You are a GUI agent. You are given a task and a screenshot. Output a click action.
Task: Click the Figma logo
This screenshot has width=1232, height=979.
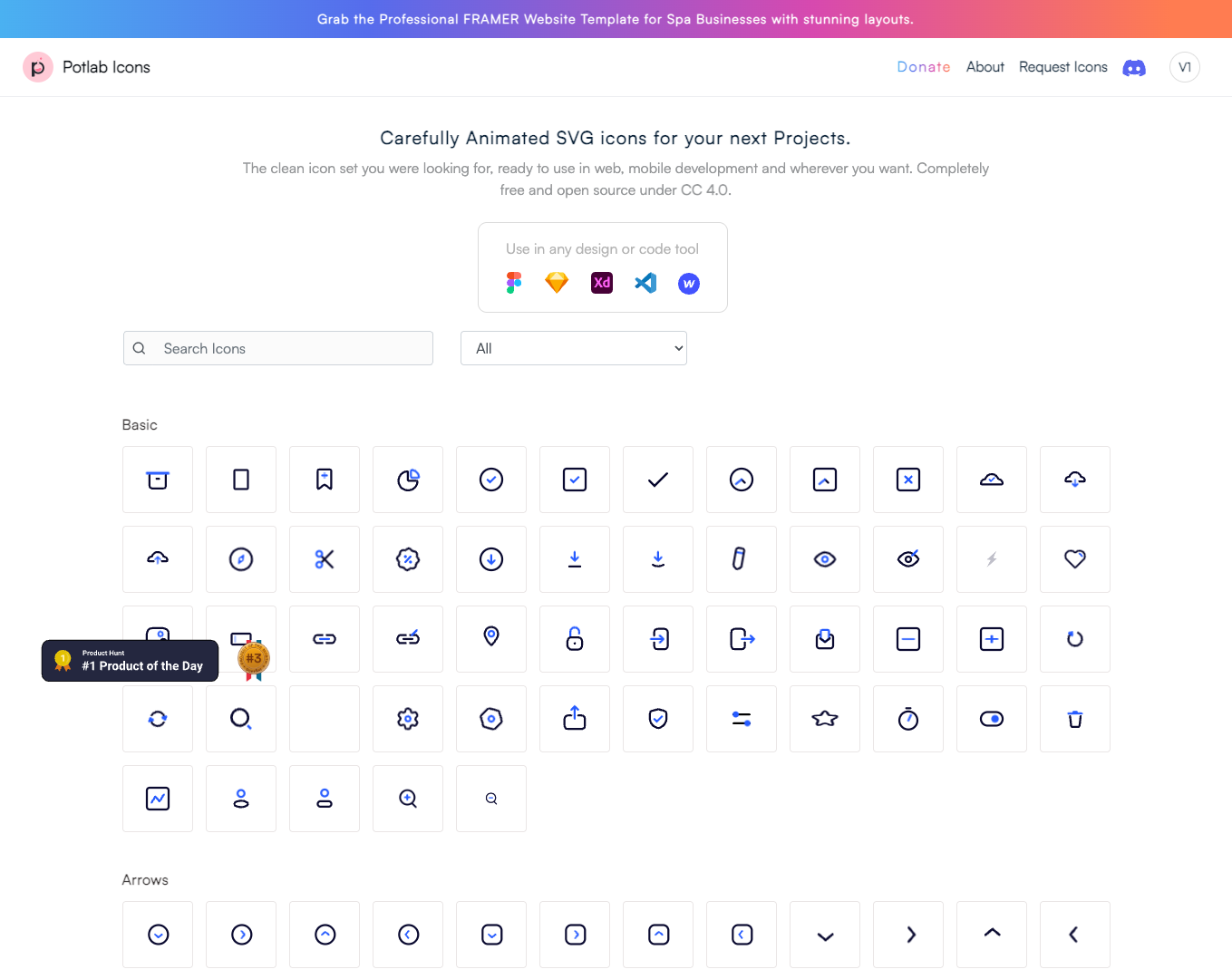(x=514, y=283)
